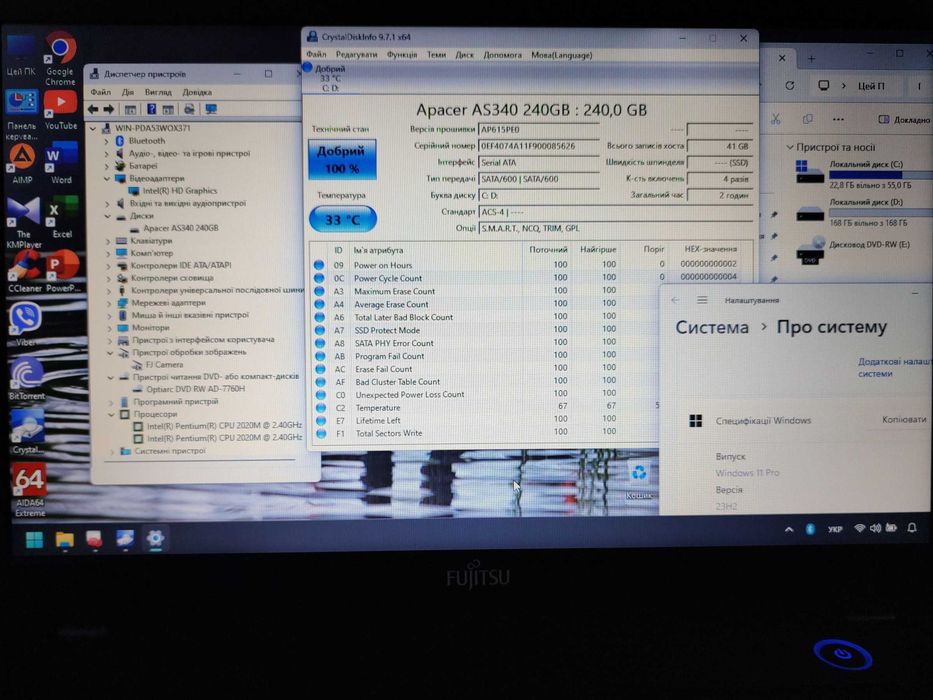Click Докладно button in File Explorer

905,120
